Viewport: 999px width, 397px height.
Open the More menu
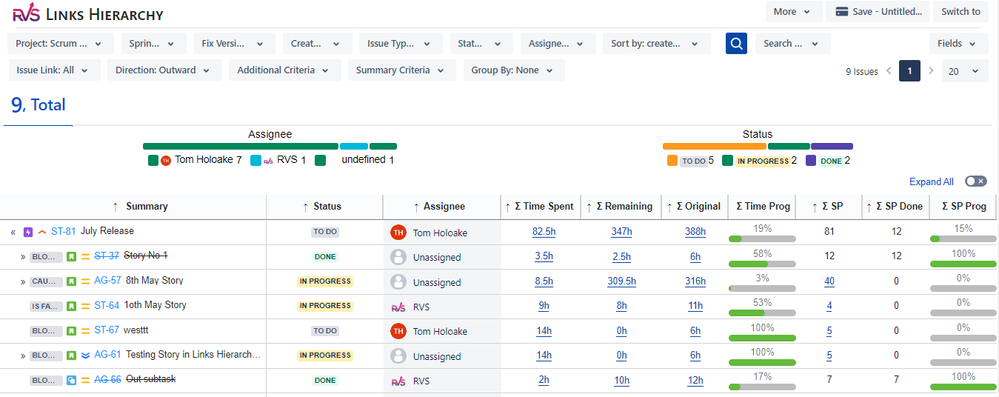pos(793,11)
